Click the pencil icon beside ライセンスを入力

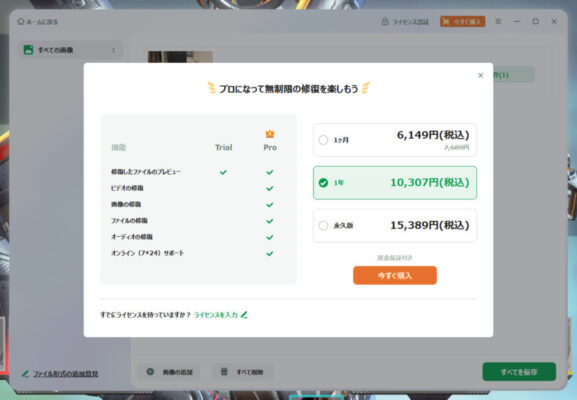(244, 315)
